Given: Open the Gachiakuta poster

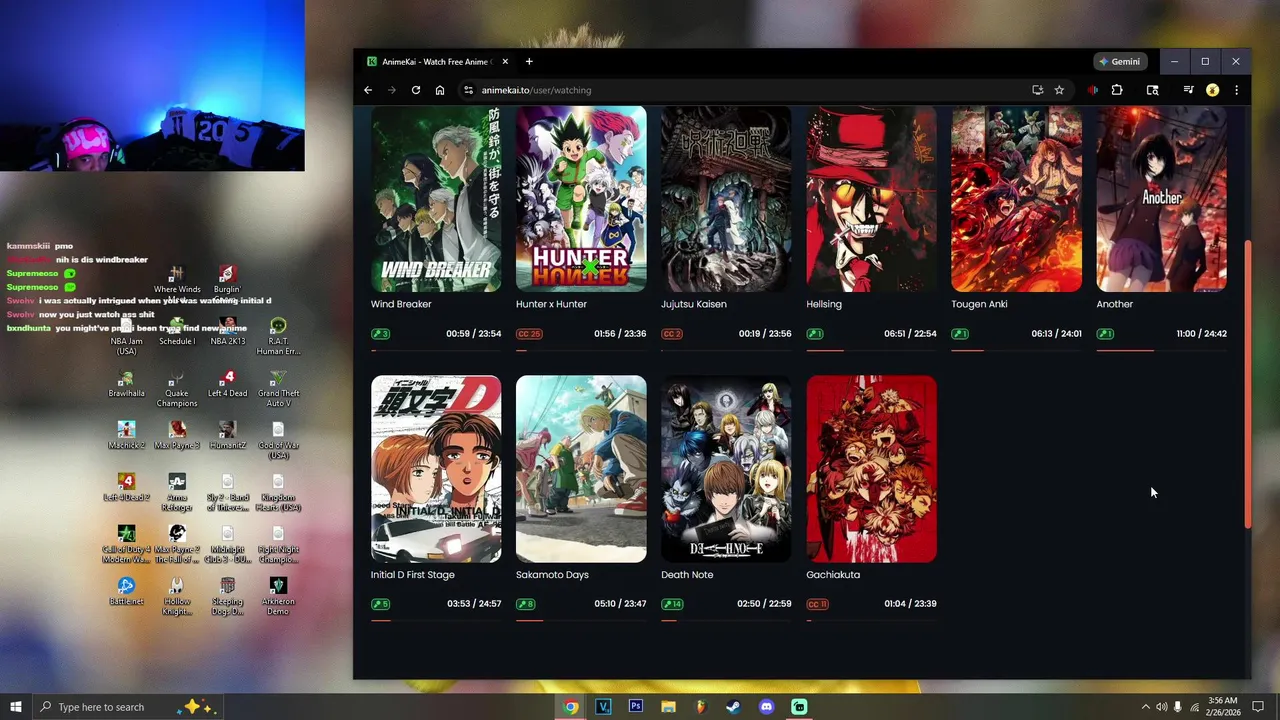Looking at the screenshot, I should (x=872, y=469).
